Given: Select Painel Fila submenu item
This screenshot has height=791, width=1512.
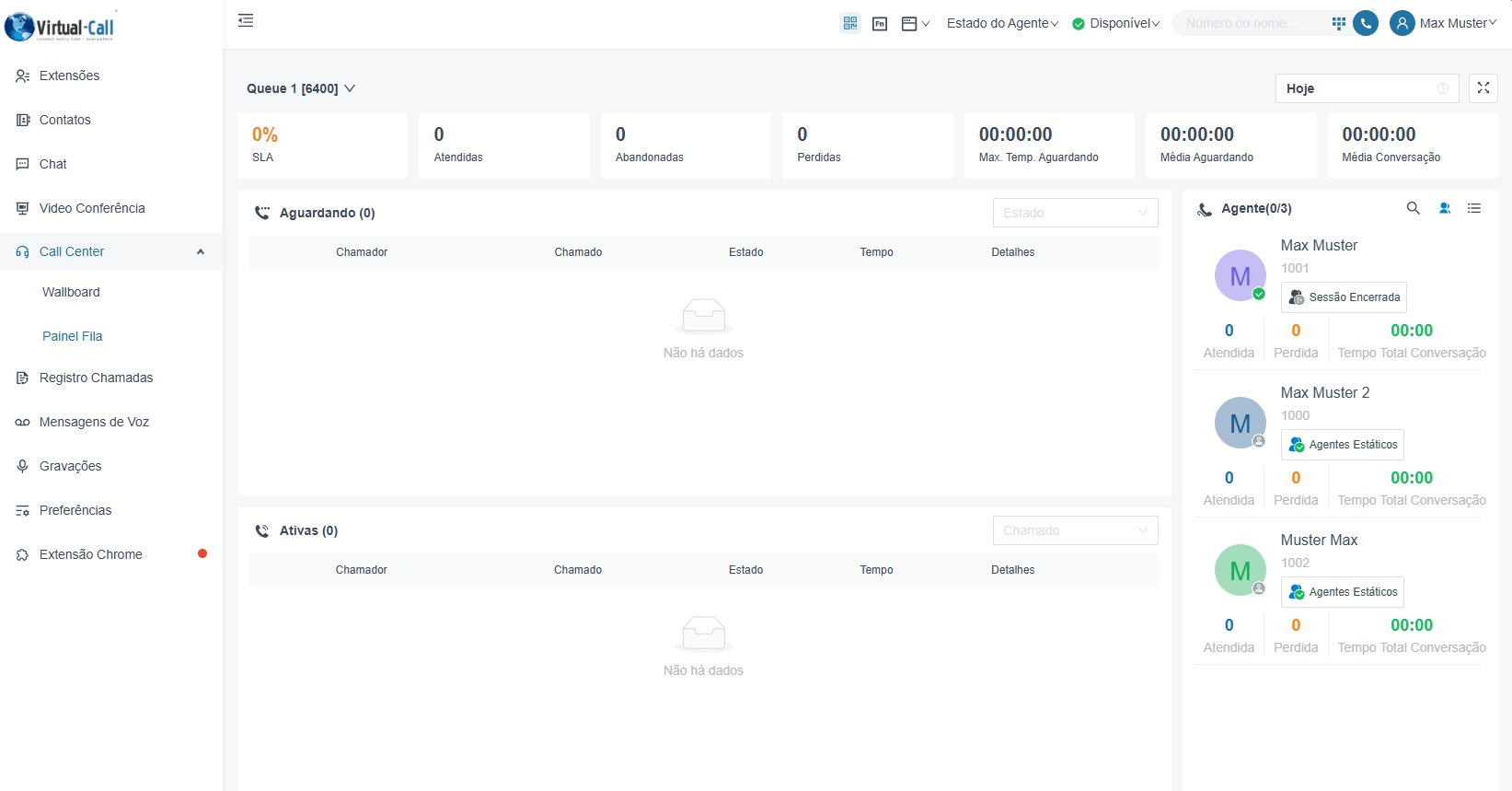Looking at the screenshot, I should (111, 336).
